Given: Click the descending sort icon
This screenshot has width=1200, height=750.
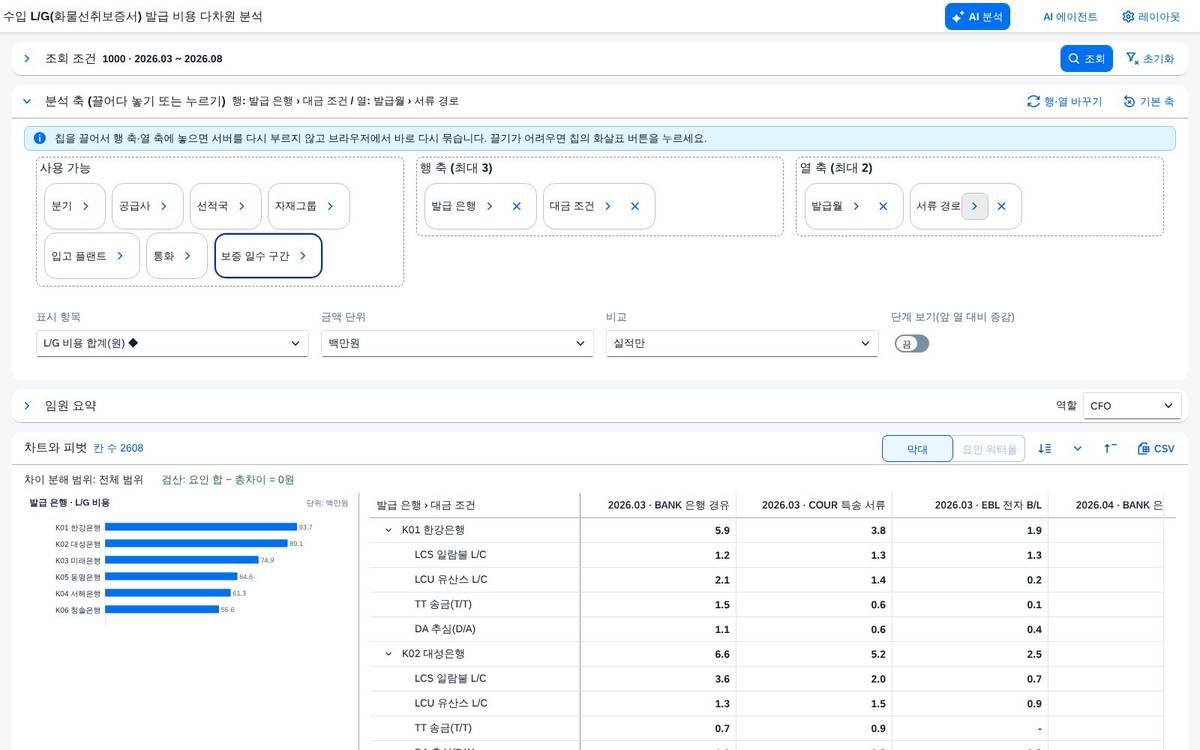Looking at the screenshot, I should coord(1045,449).
